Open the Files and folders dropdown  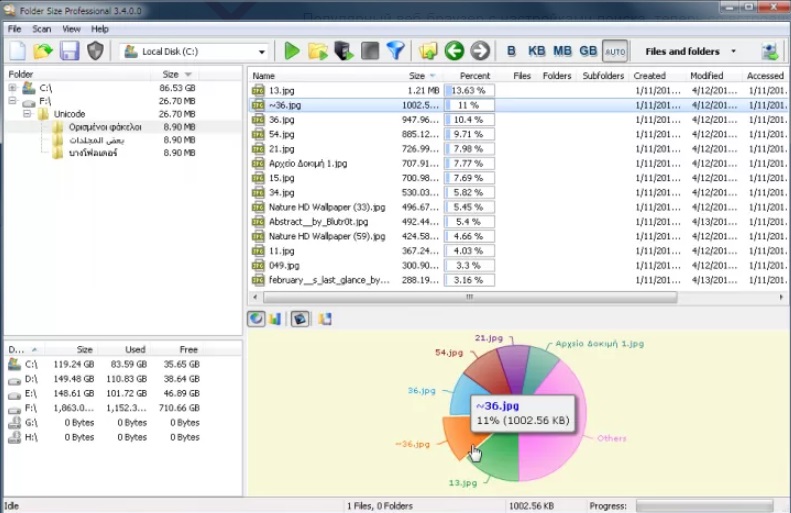[x=690, y=51]
